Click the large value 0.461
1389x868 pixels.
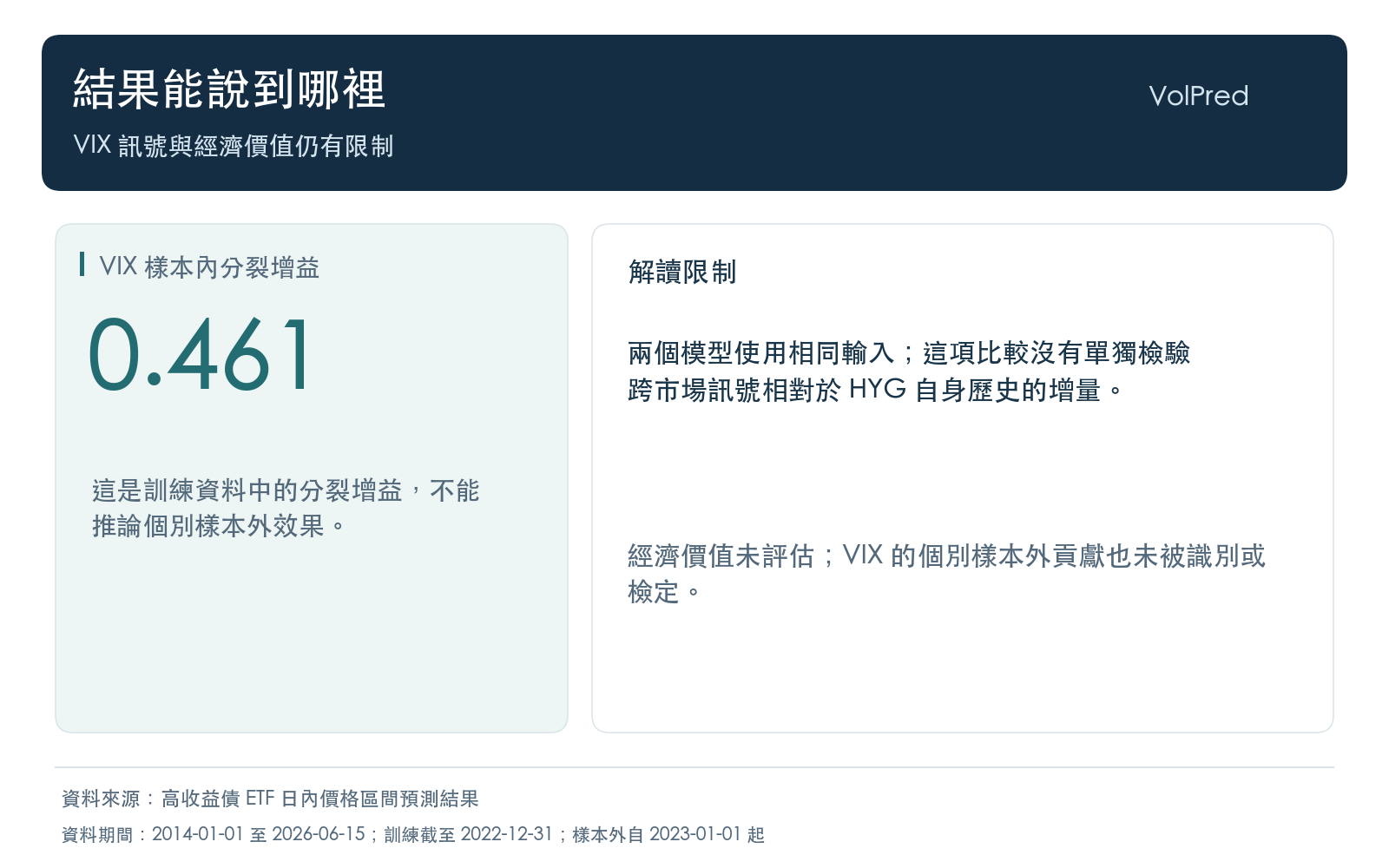point(200,354)
